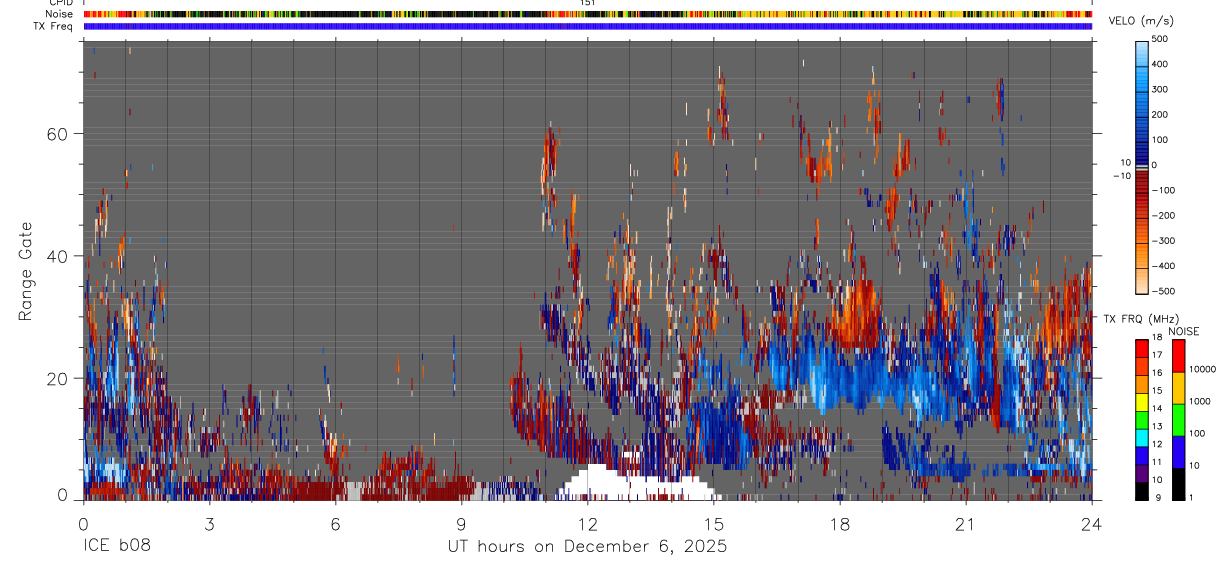Viewport: 1228px width, 567px height.
Task: Pick the black swatch in NOISE legend
Action: click(x=1178, y=484)
